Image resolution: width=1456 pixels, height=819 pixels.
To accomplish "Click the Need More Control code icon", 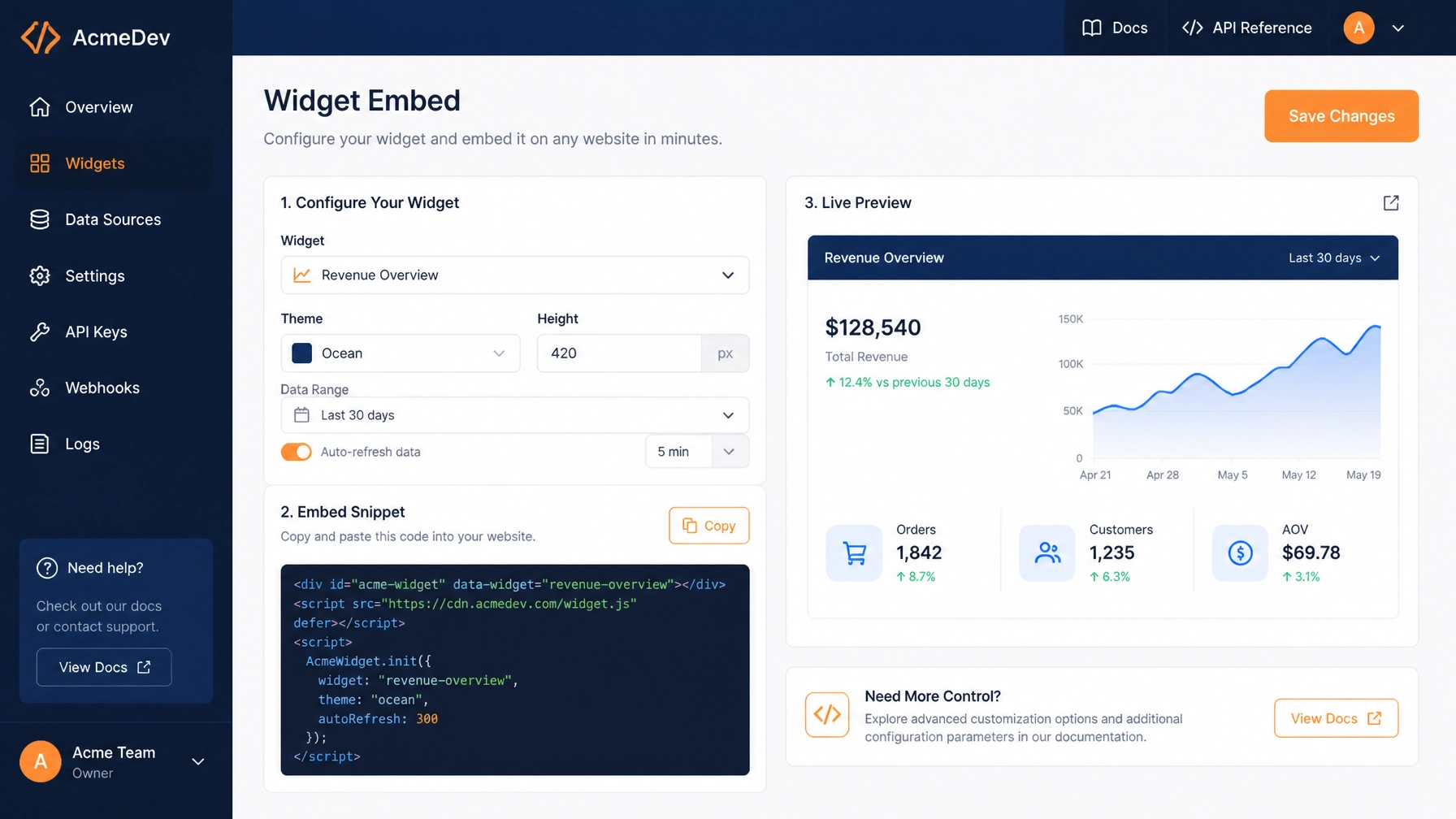I will pos(827,715).
